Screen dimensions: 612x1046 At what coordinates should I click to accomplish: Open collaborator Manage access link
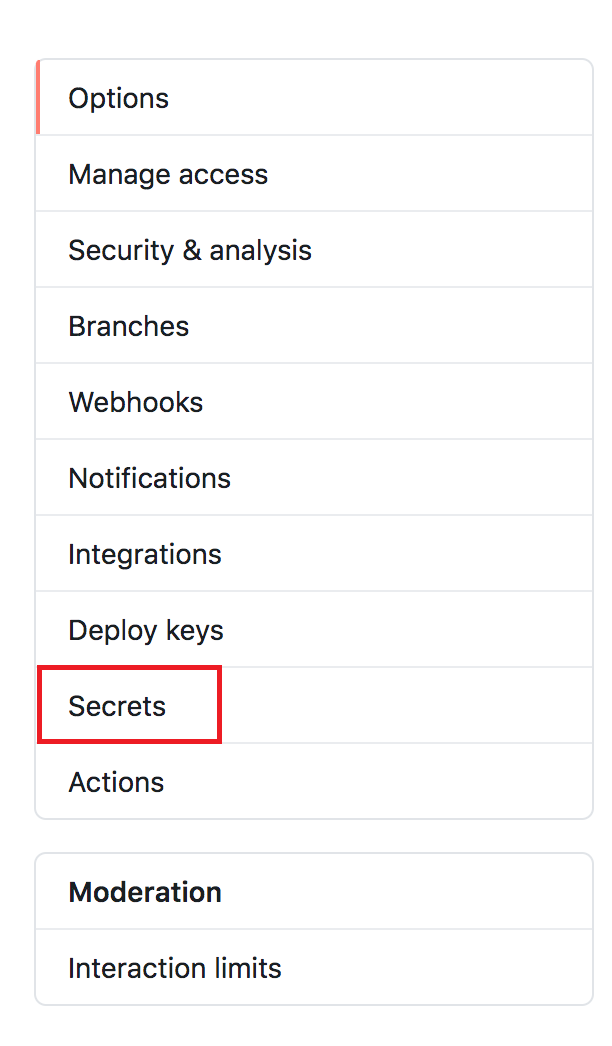click(168, 174)
